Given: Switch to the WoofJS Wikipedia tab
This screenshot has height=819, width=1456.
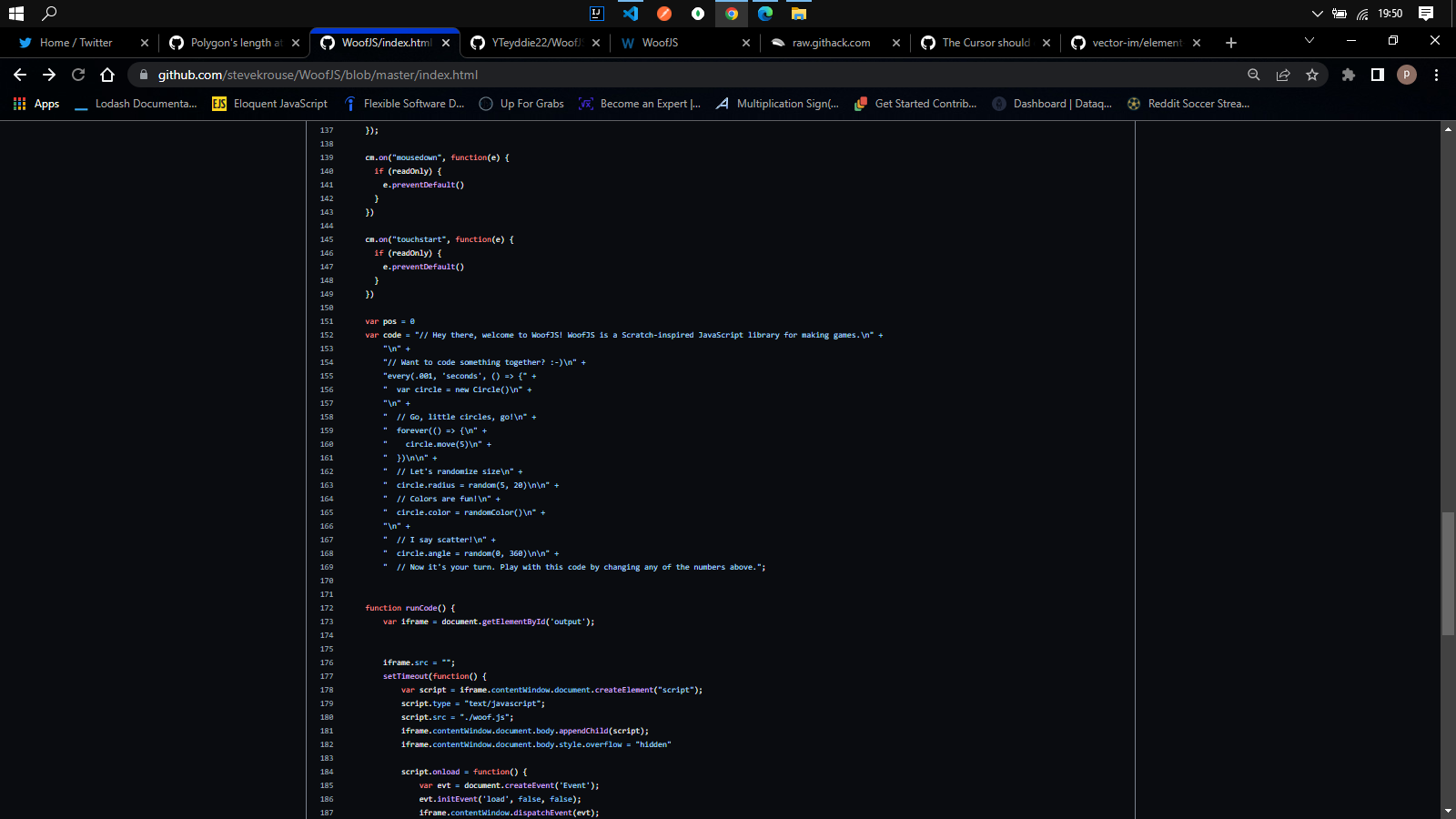Looking at the screenshot, I should [678, 42].
